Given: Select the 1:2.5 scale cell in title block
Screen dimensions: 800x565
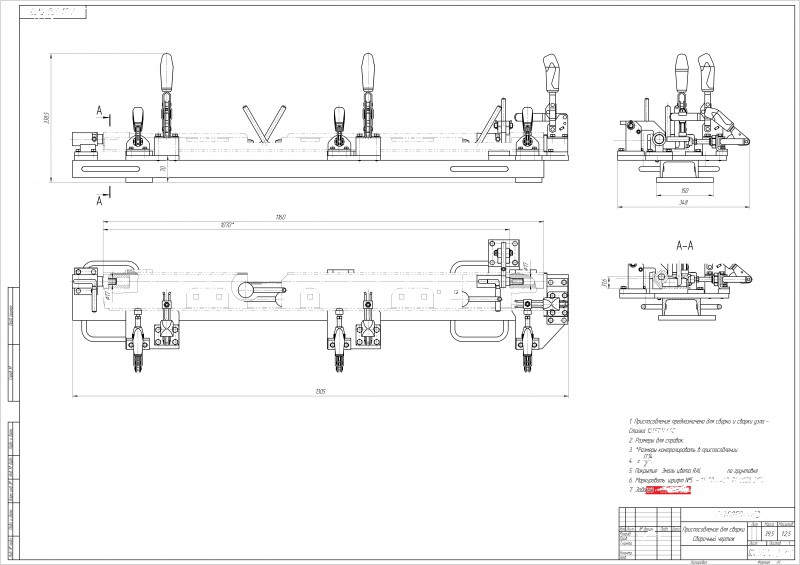Looking at the screenshot, I should (x=786, y=534).
